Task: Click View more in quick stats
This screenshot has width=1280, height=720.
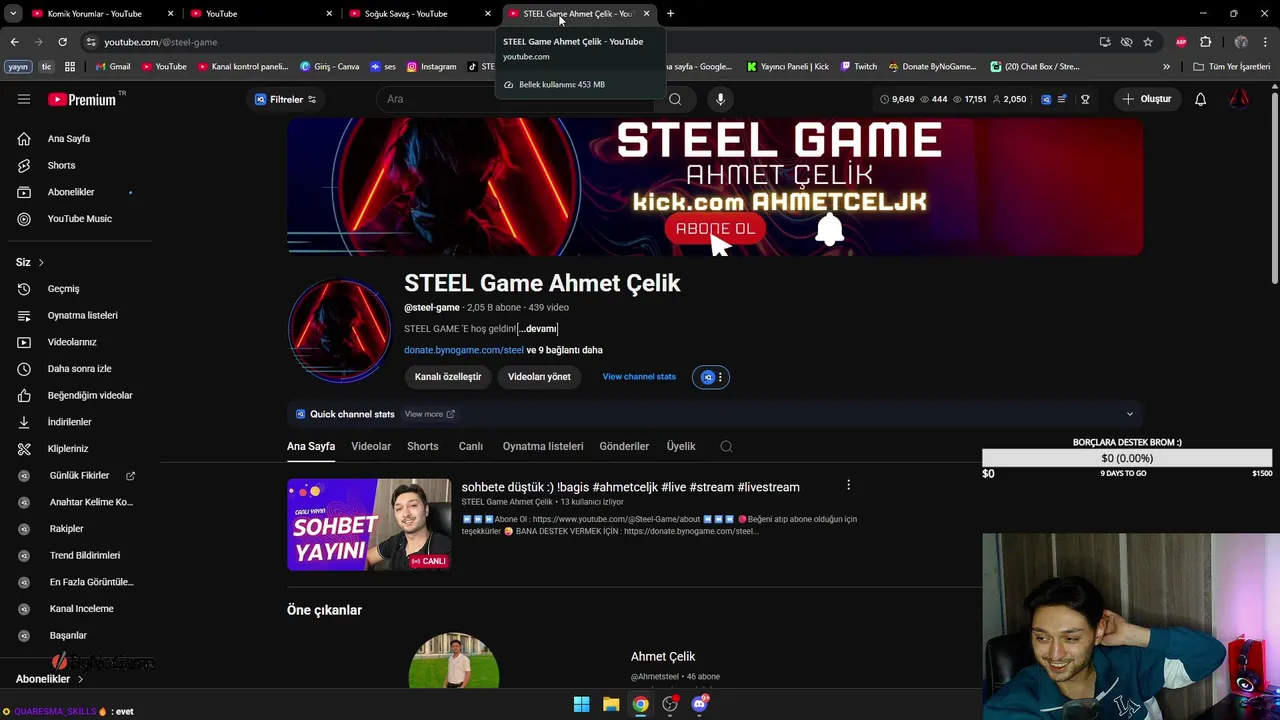Action: (x=429, y=414)
